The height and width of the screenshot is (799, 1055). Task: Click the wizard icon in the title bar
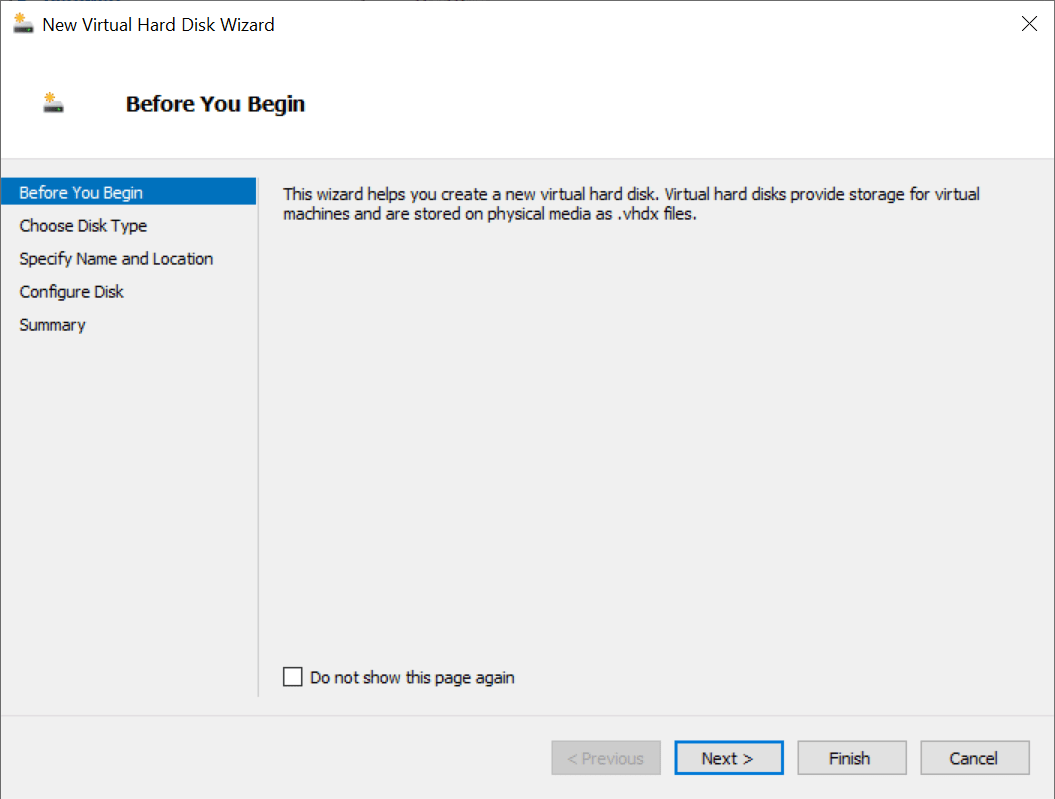point(23,24)
